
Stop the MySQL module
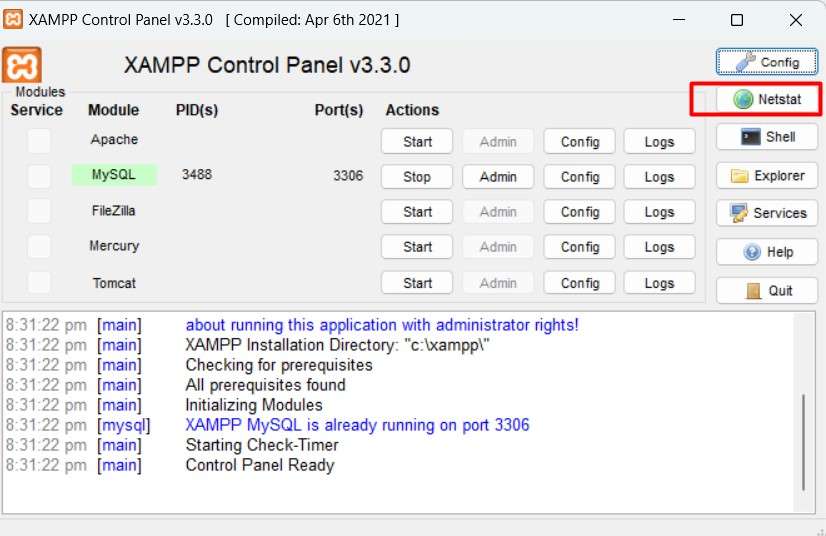(x=417, y=177)
